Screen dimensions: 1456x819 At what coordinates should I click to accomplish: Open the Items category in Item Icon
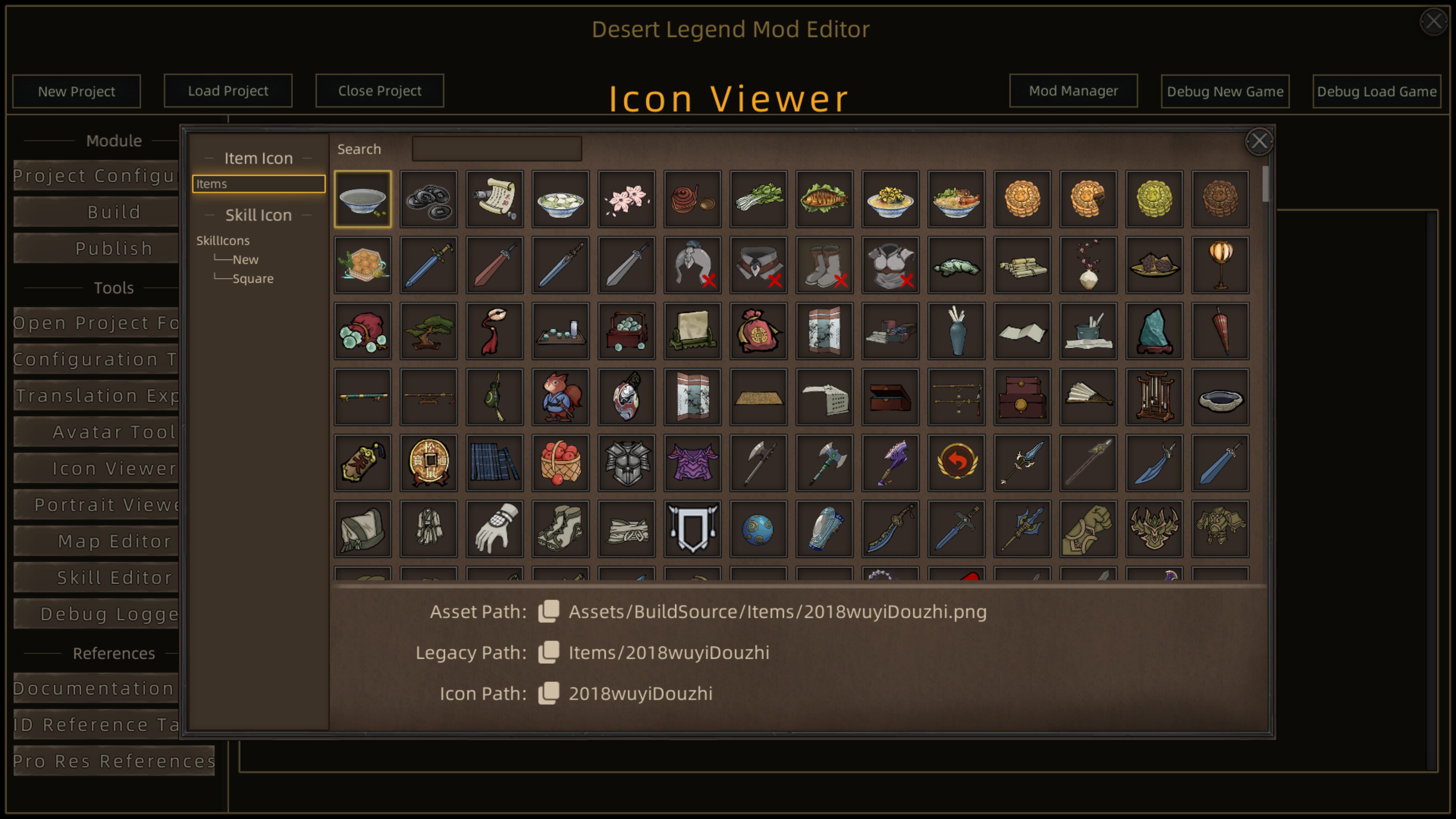(259, 184)
